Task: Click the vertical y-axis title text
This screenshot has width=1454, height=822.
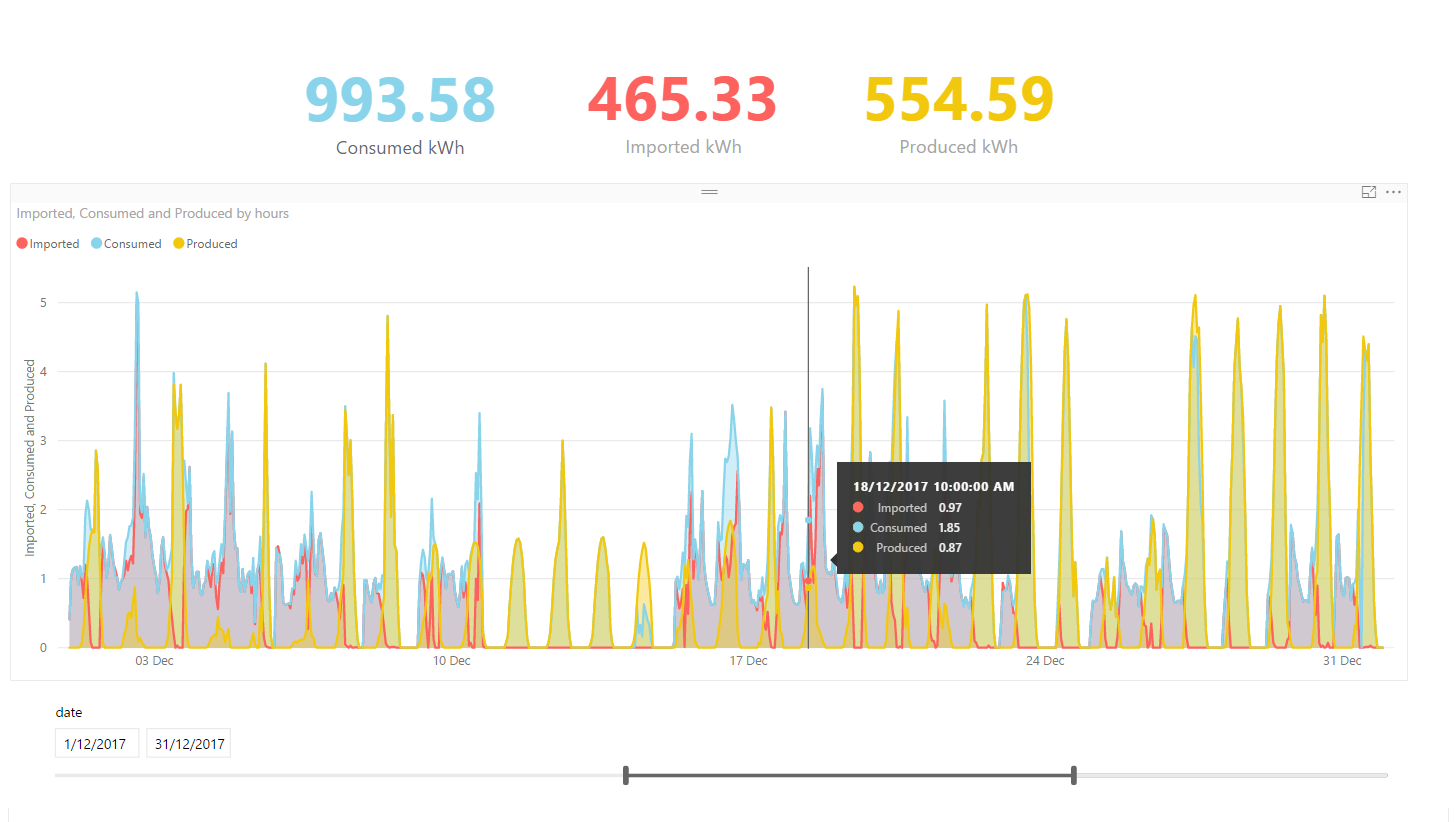Action: (31, 459)
